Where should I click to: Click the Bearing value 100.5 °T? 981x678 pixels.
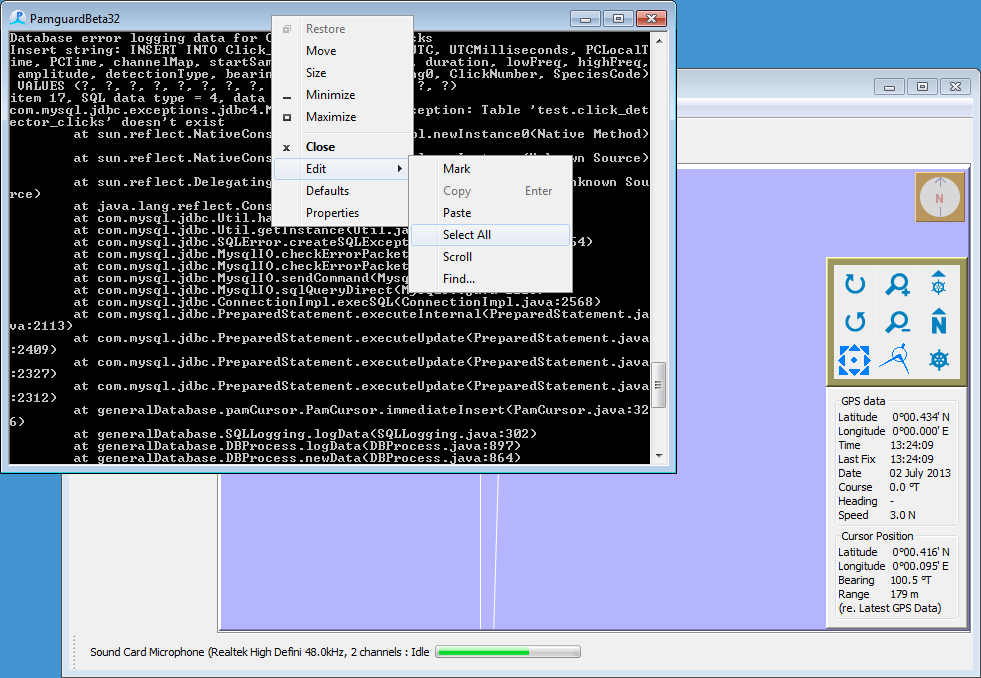910,580
